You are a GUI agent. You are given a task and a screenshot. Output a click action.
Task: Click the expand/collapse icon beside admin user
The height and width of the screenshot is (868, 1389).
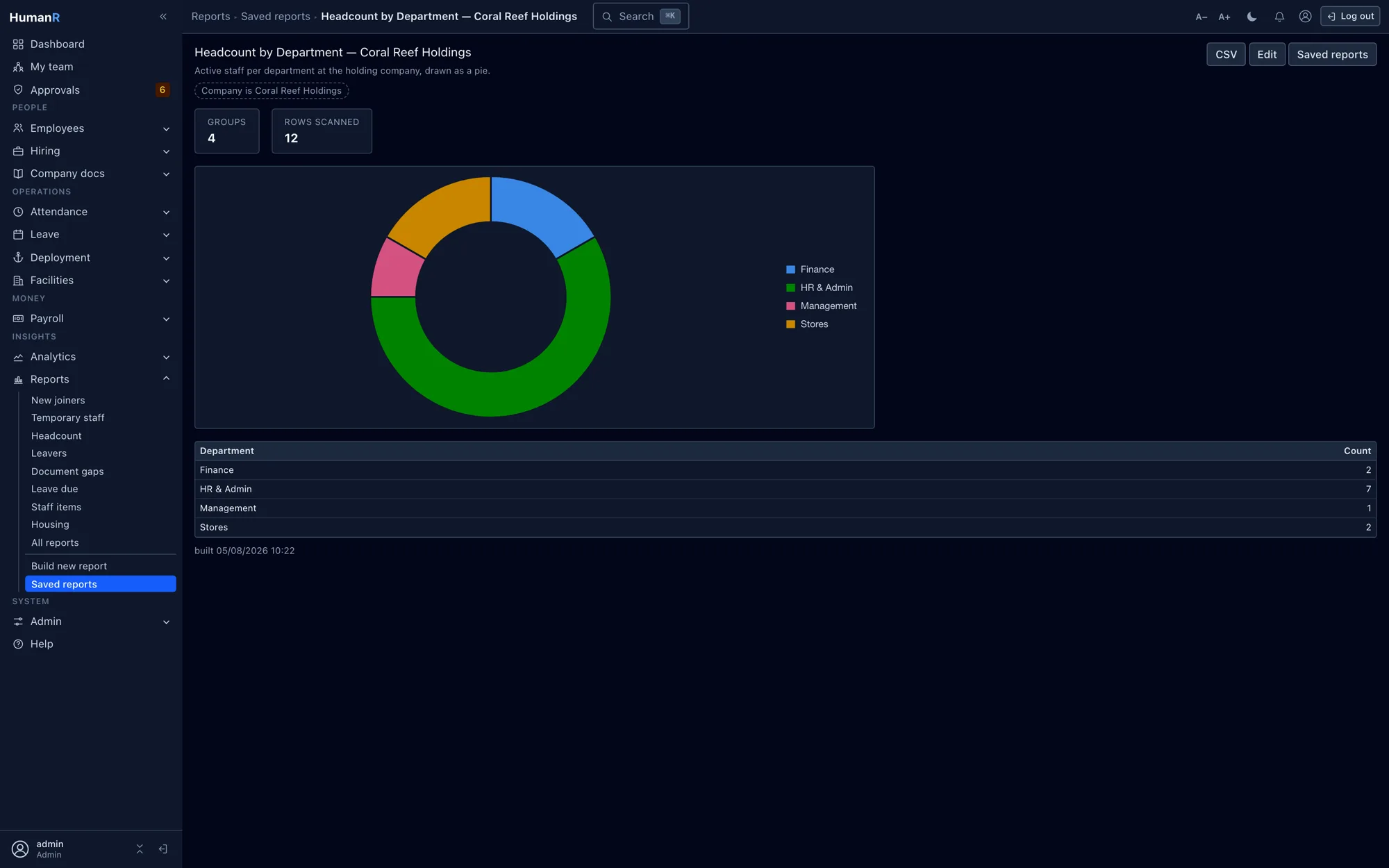click(140, 849)
